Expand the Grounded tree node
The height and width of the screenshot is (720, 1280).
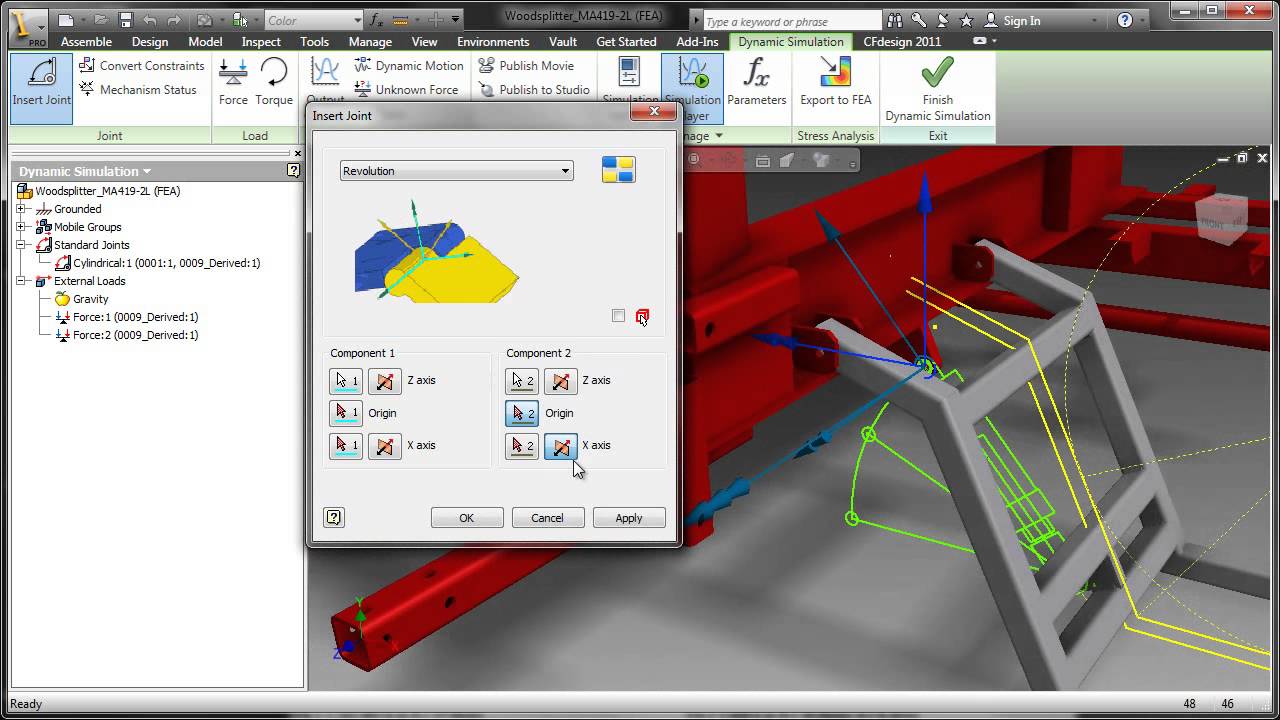(x=21, y=209)
